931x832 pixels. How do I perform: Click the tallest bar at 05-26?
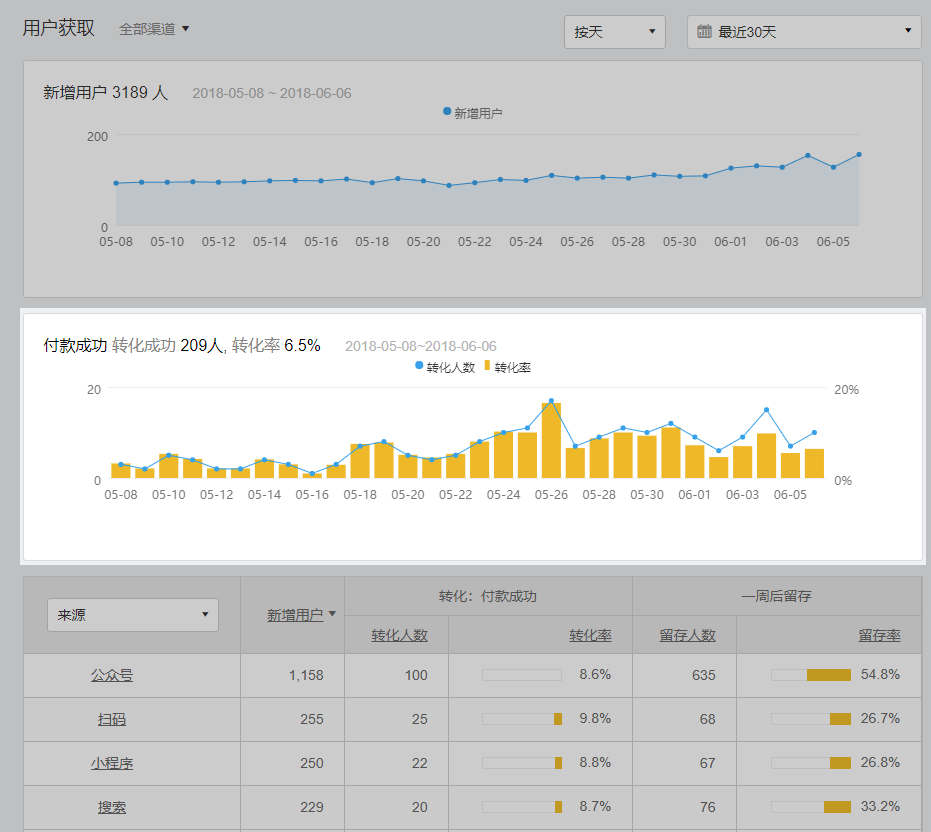(551, 440)
